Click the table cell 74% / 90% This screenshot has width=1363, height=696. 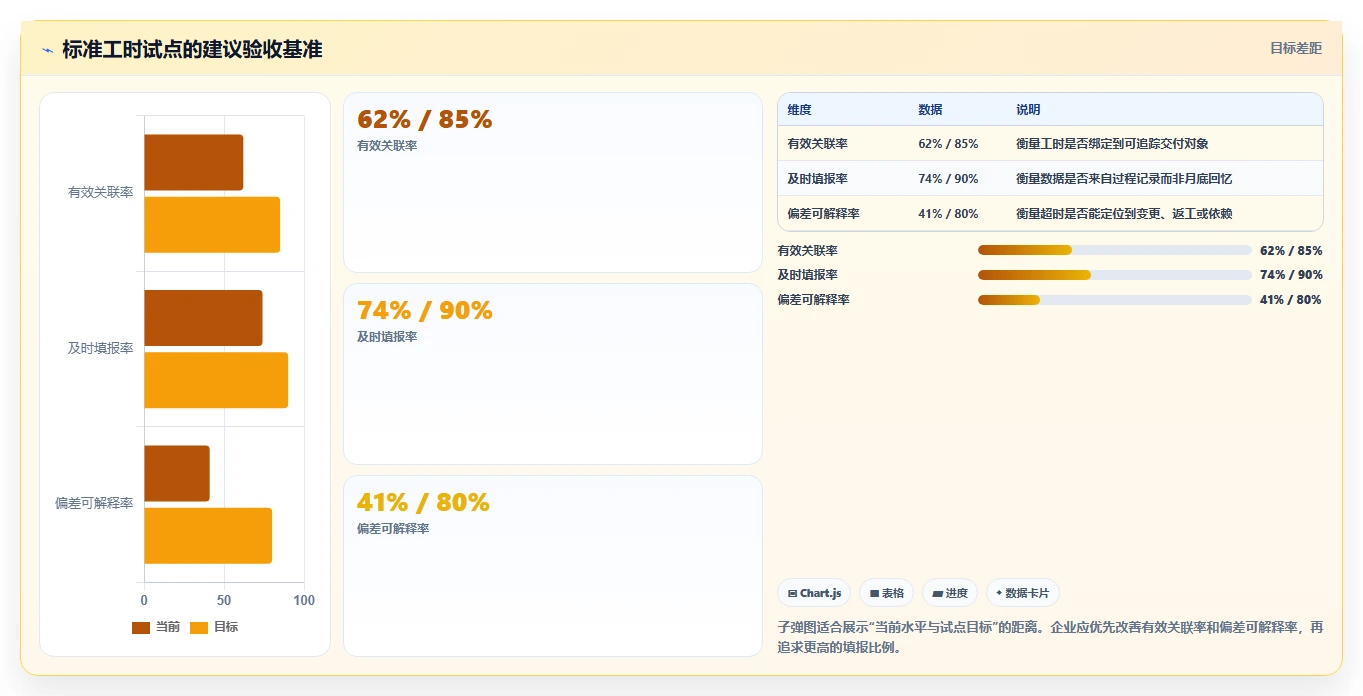coord(948,179)
